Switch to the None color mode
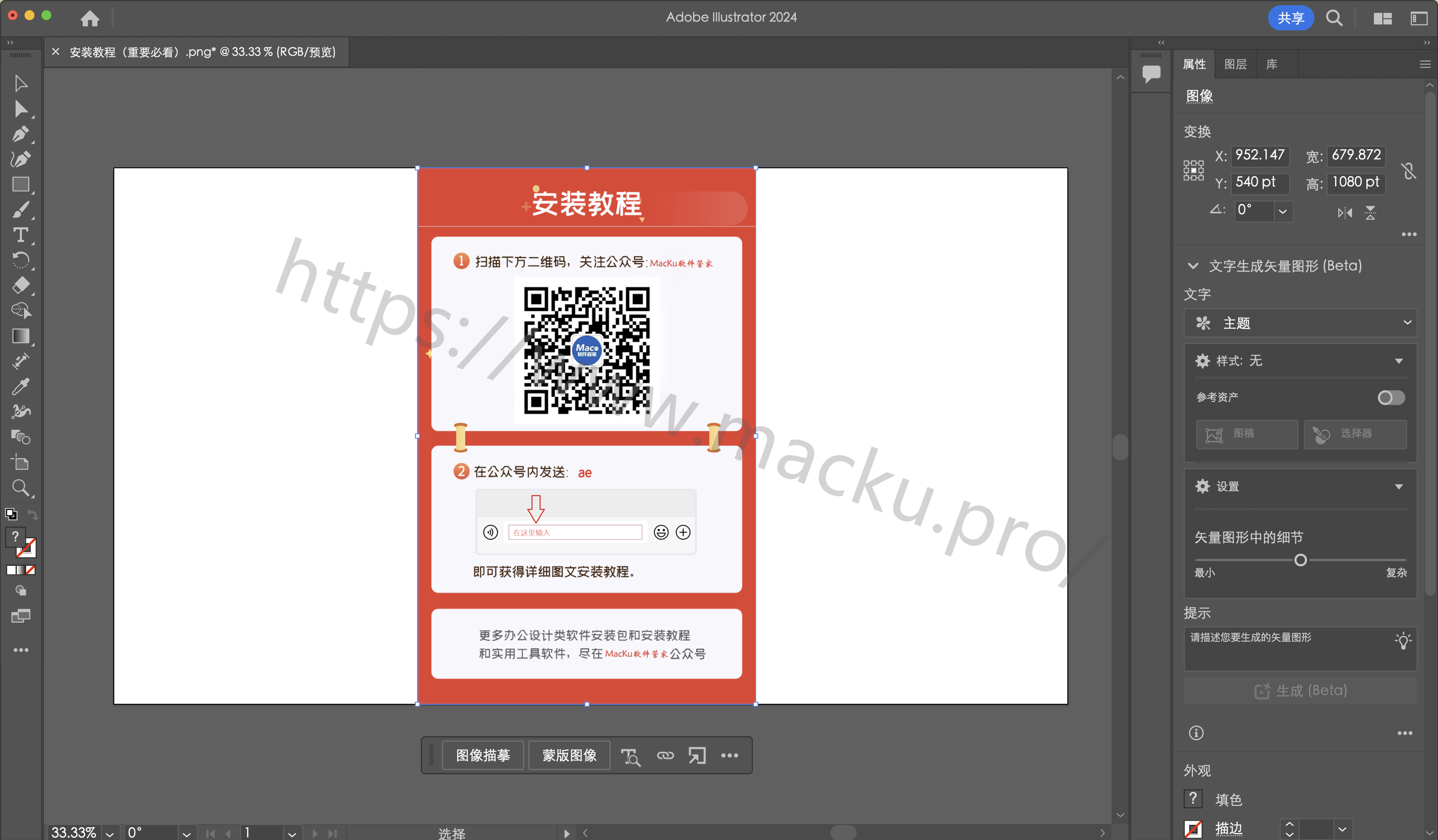The height and width of the screenshot is (840, 1438). click(31, 570)
